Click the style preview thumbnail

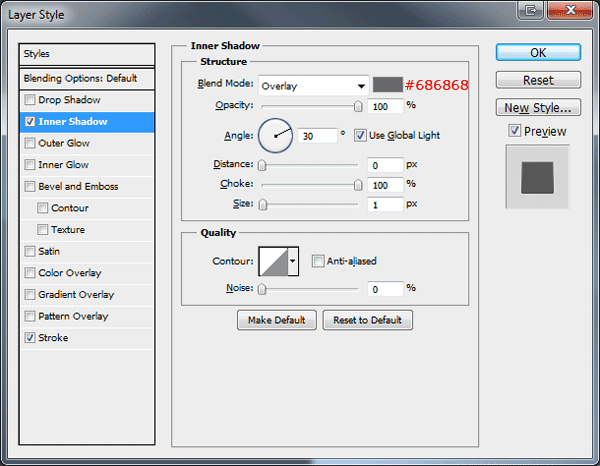(x=537, y=177)
